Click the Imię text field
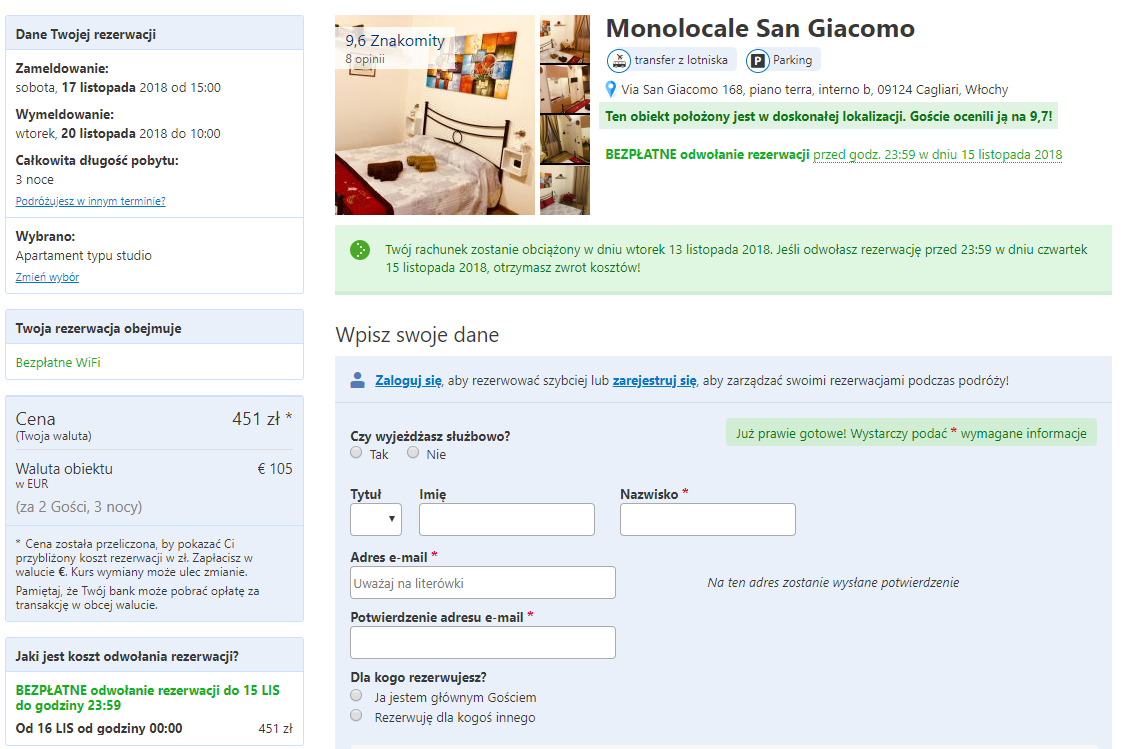Screen dimensions: 1127x749 click(507, 519)
